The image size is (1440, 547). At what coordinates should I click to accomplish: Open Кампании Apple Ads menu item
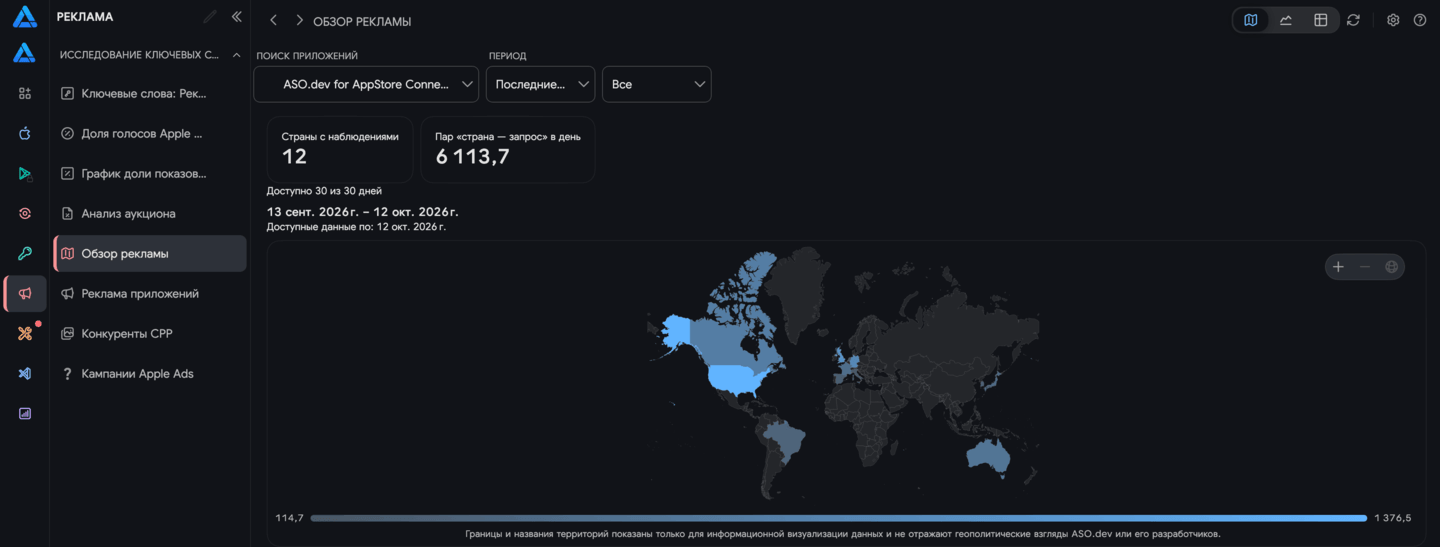pyautogui.click(x=149, y=373)
